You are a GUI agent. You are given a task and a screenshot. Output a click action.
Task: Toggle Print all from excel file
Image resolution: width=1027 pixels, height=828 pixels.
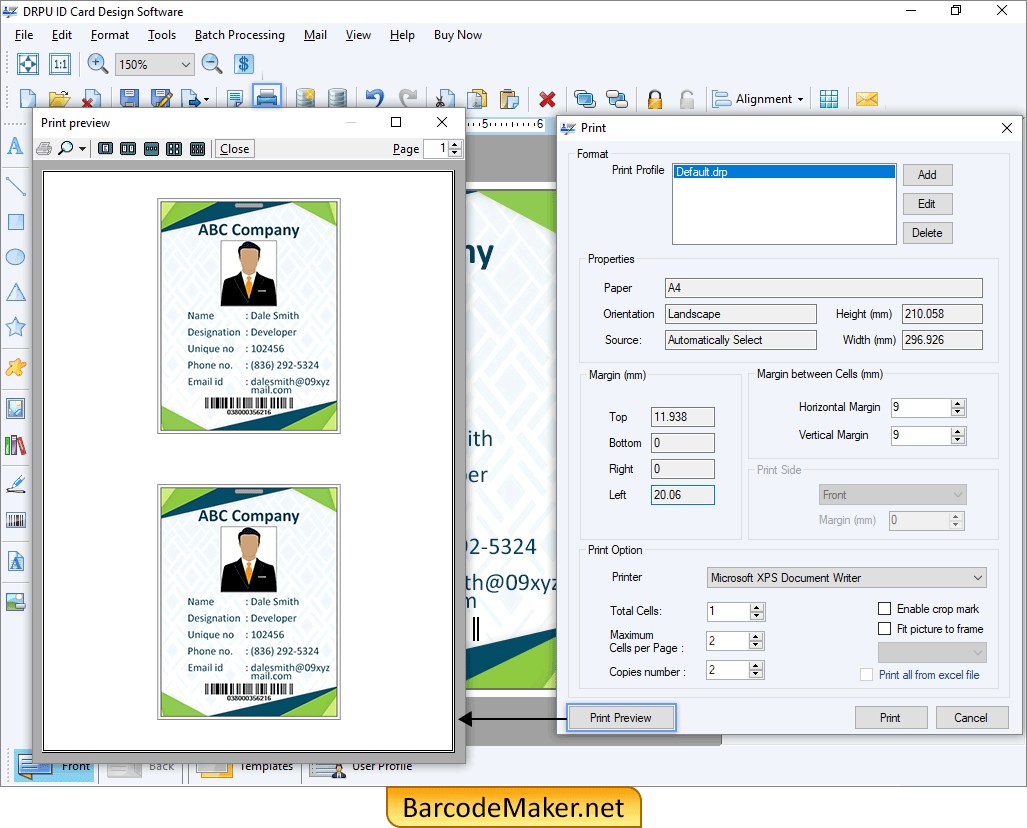pyautogui.click(x=866, y=675)
